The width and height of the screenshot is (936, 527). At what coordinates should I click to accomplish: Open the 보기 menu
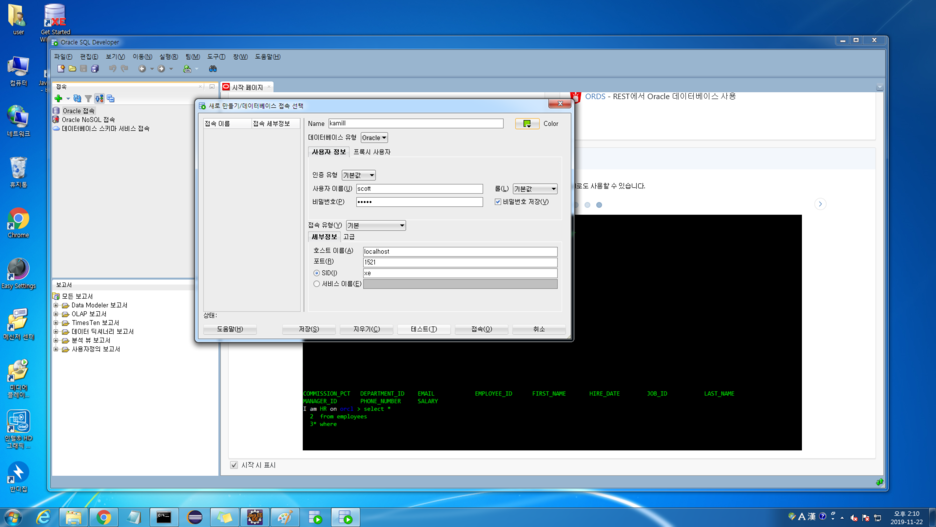tap(115, 57)
